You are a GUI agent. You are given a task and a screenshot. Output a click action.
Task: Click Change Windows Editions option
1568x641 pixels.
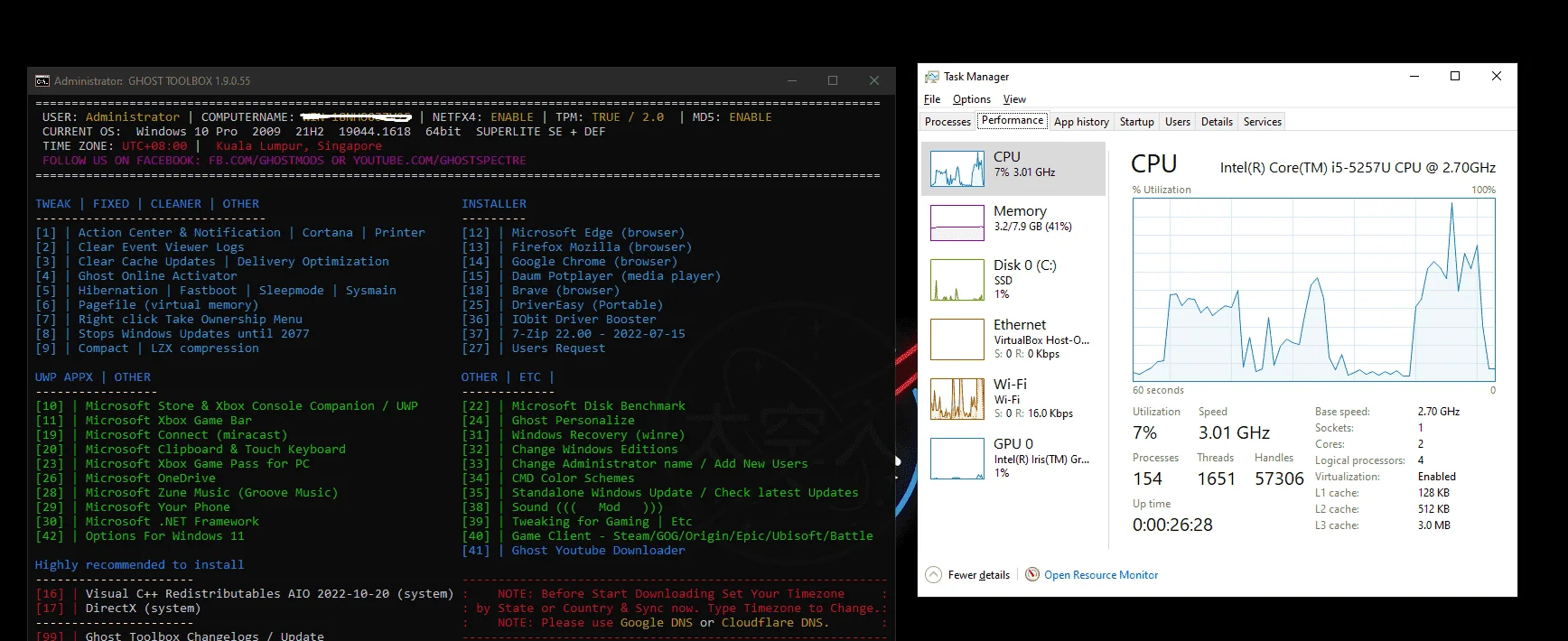[x=570, y=449]
